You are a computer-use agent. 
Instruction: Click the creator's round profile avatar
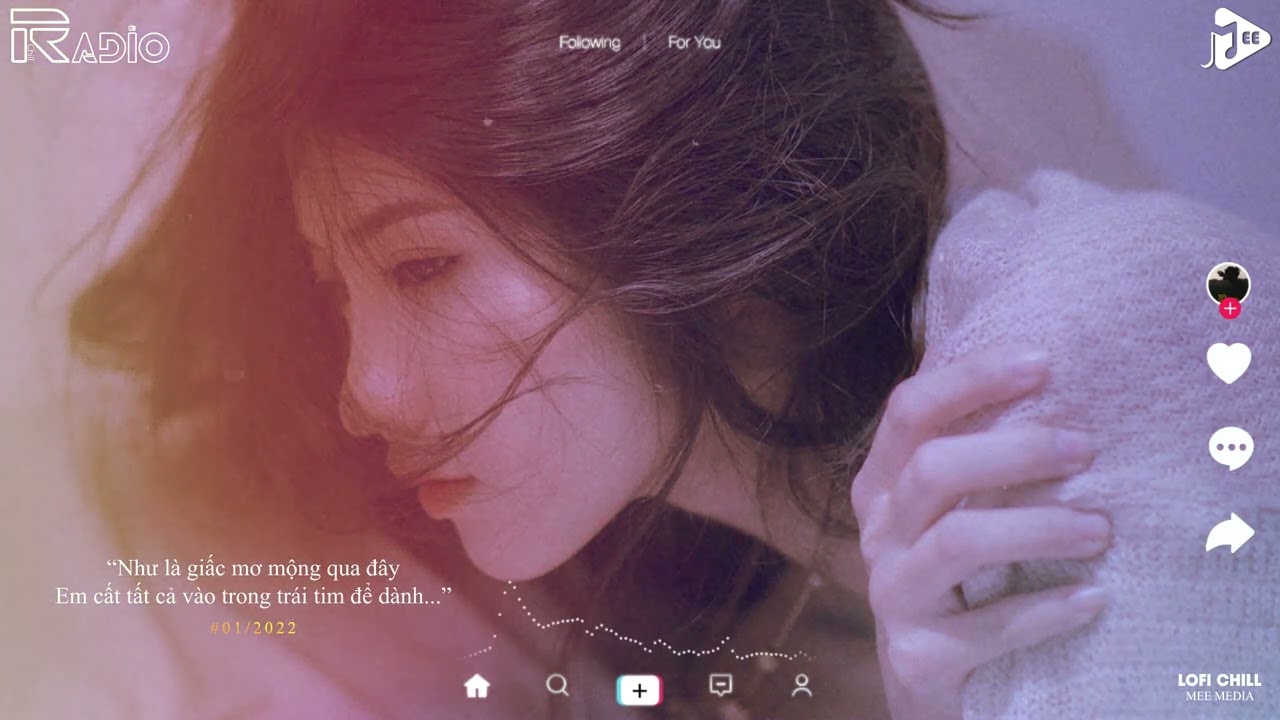pyautogui.click(x=1228, y=284)
